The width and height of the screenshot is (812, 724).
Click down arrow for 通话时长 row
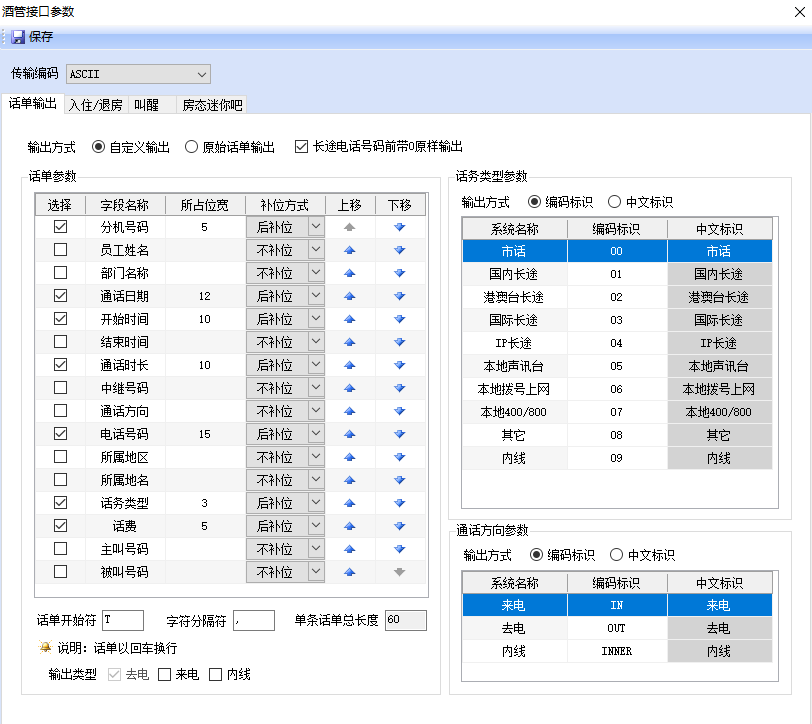[400, 365]
